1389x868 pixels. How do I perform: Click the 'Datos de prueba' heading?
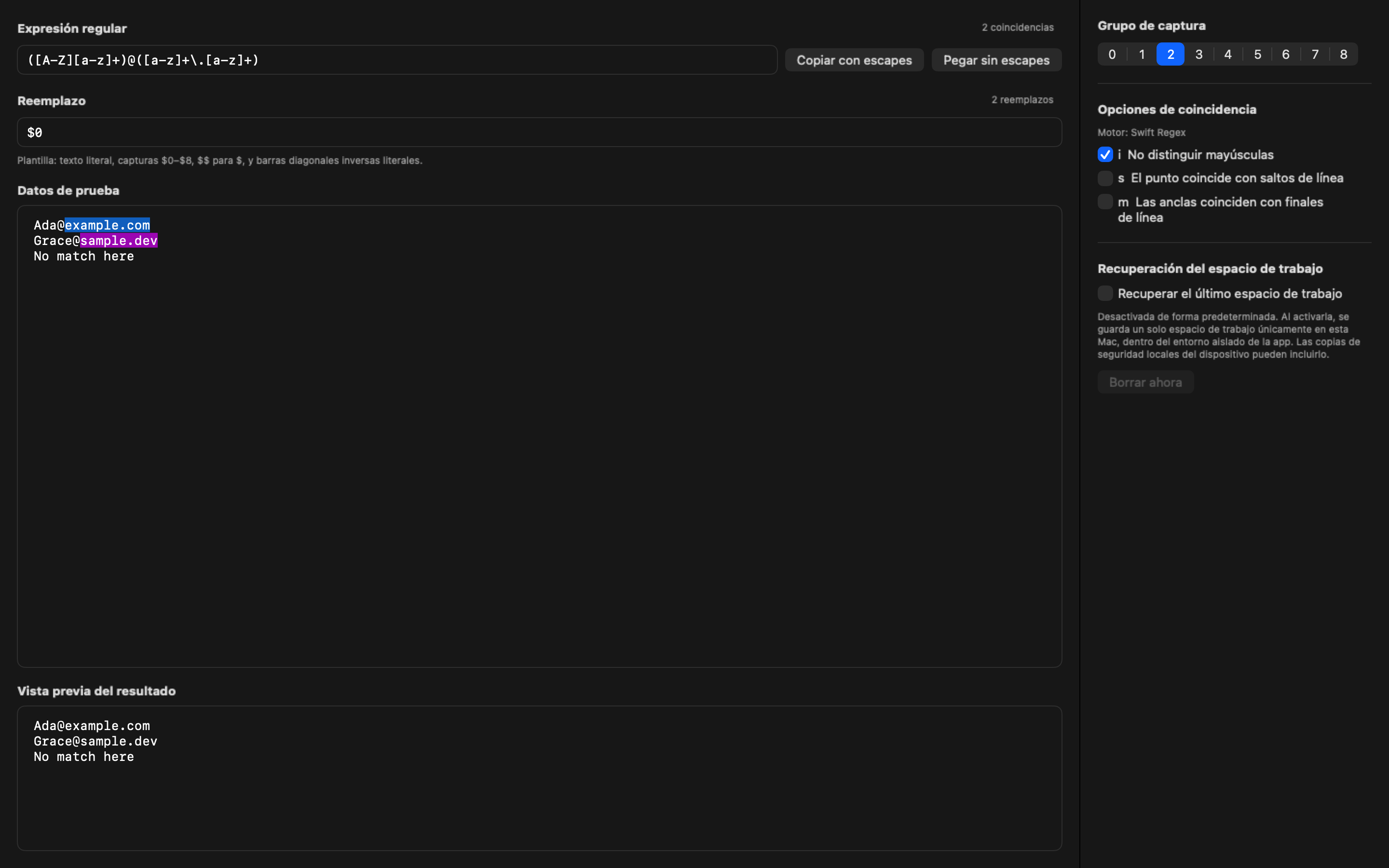click(x=68, y=190)
